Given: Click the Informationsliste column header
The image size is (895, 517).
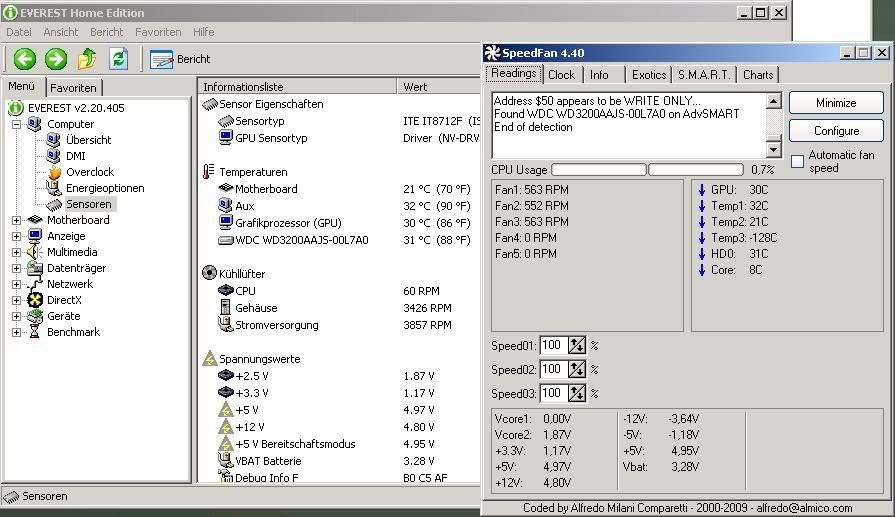Looking at the screenshot, I should click(297, 87).
